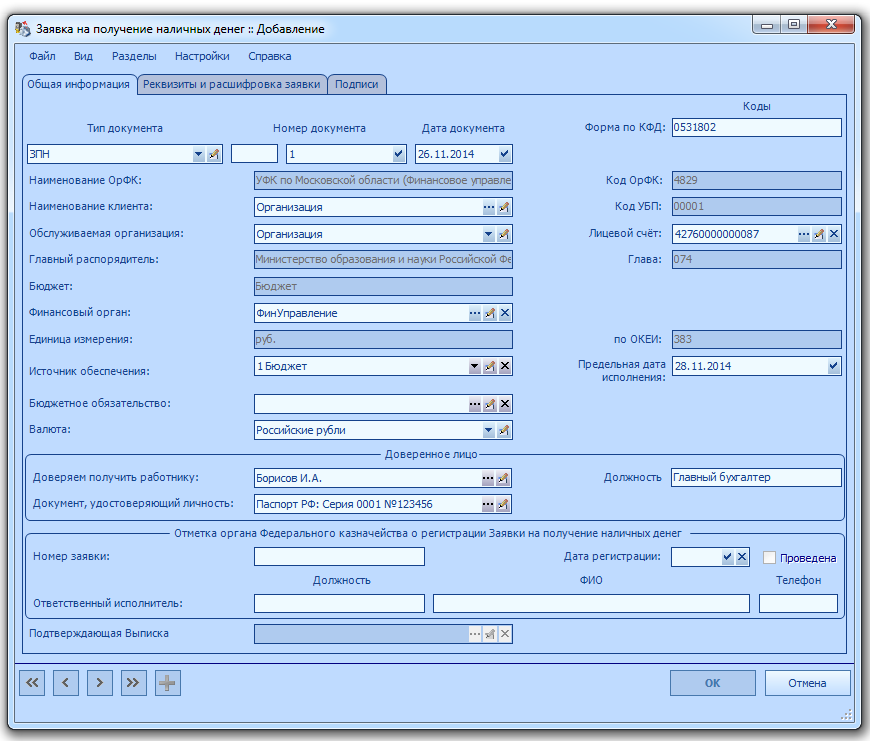Expand the Валюта dropdown
The image size is (870, 741).
[488, 430]
